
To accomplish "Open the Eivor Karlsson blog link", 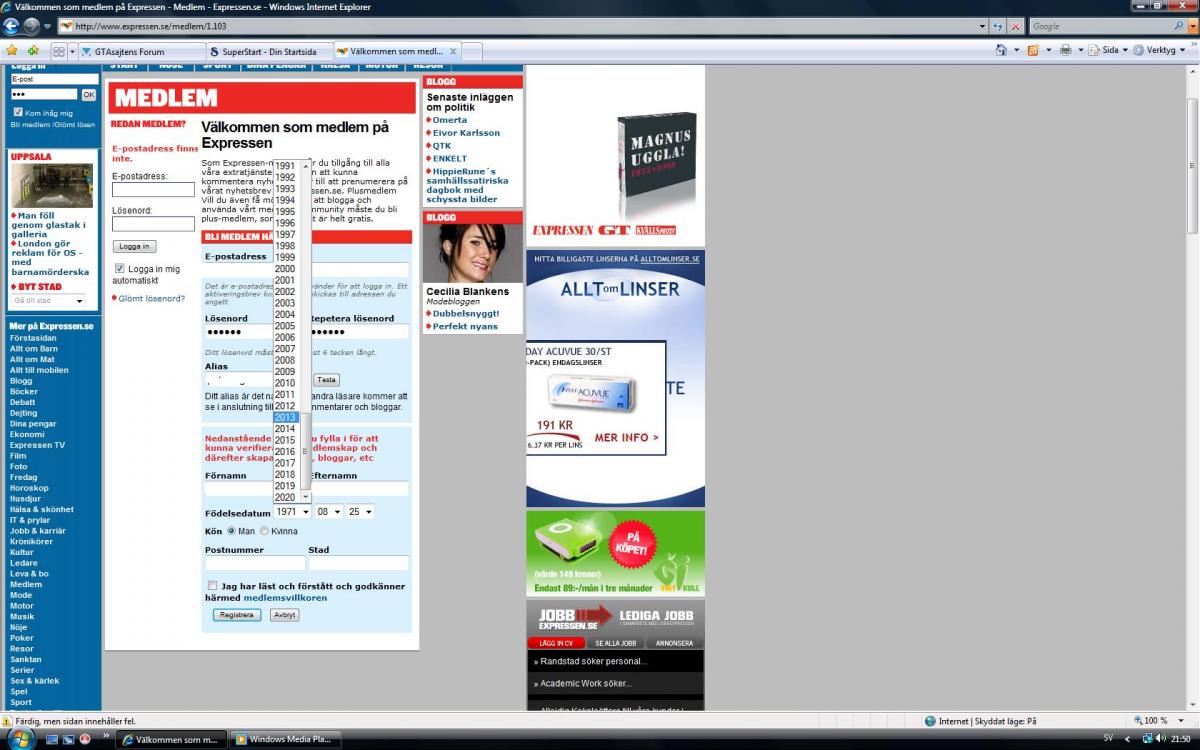I will click(x=466, y=133).
